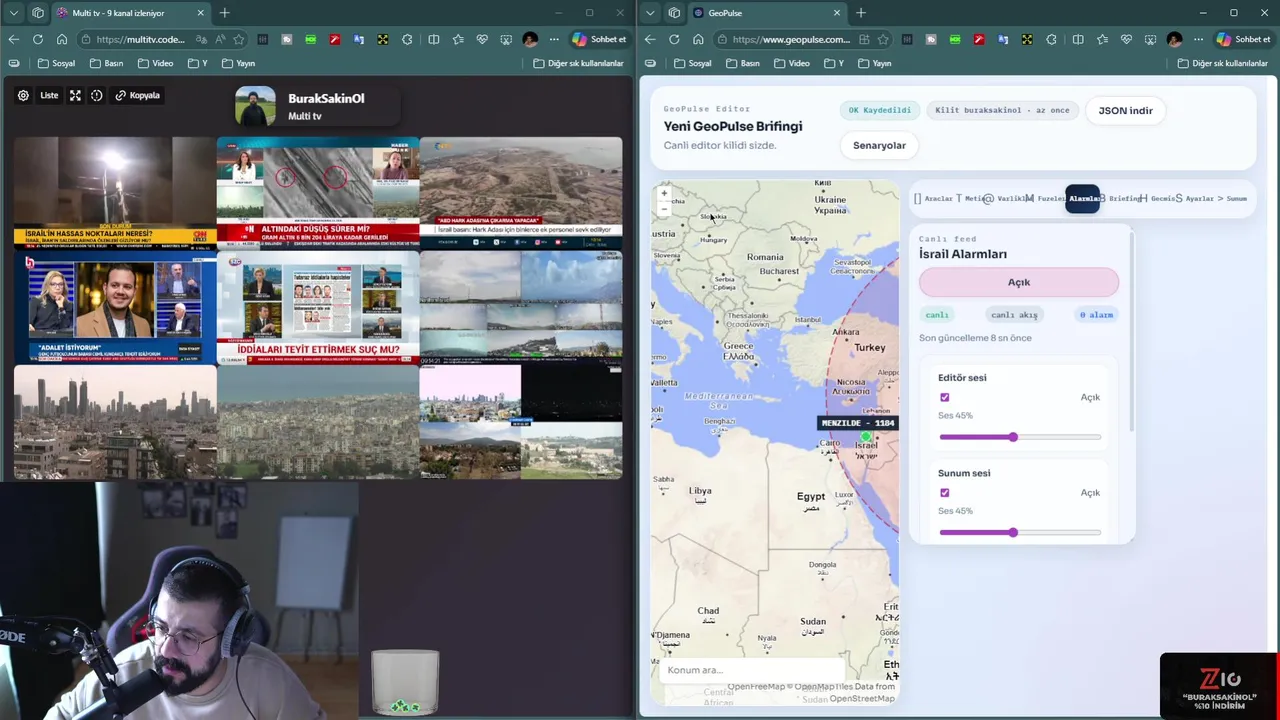This screenshot has width=1280, height=720.
Task: Switch to the Varlıklar tab
Action: [x=1005, y=199]
